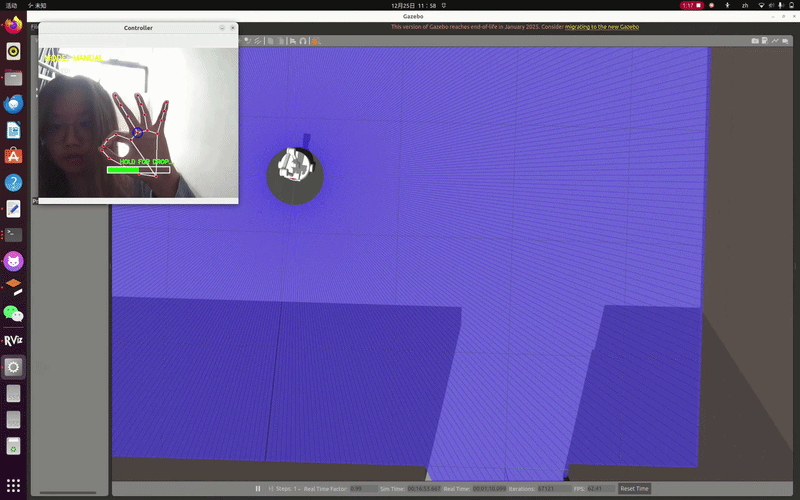Open Ubuntu Software from the dock

pyautogui.click(x=13, y=156)
